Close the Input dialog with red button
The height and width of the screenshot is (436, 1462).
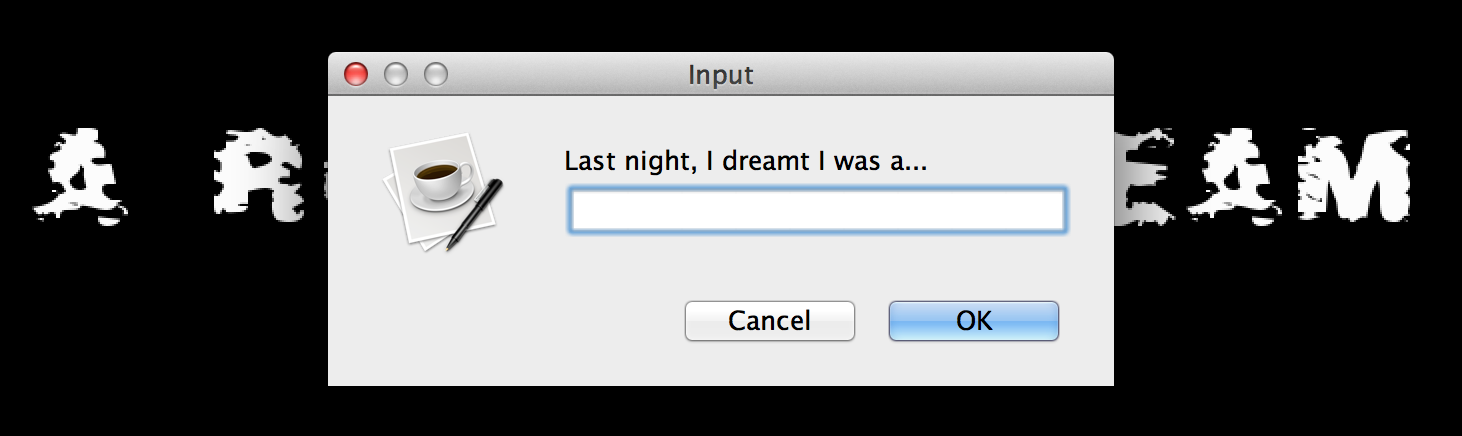tap(356, 74)
